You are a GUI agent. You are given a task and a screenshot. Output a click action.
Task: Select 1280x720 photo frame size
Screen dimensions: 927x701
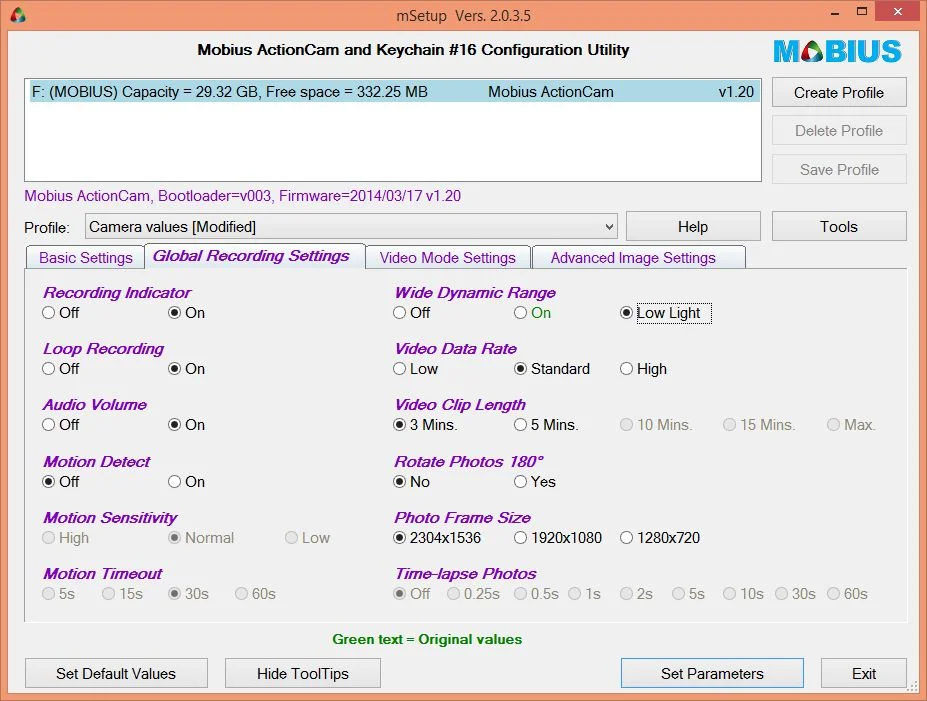(660, 538)
